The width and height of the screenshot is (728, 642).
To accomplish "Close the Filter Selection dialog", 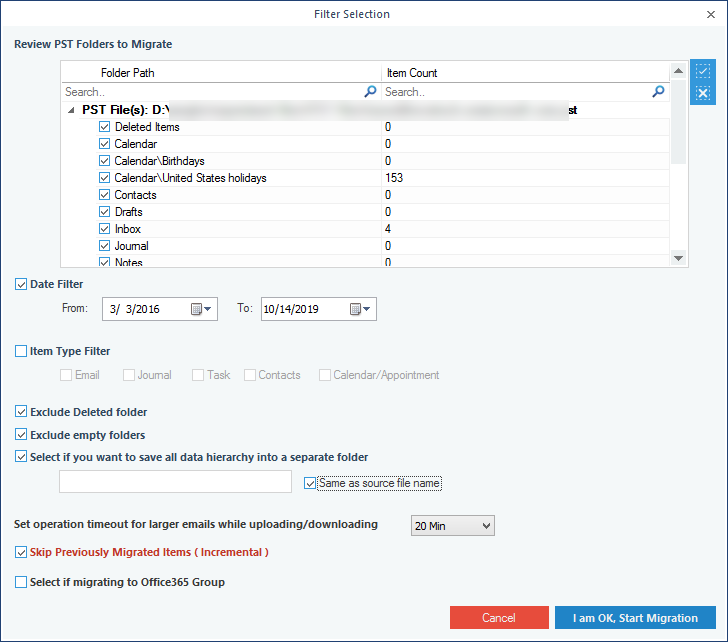I will [710, 14].
